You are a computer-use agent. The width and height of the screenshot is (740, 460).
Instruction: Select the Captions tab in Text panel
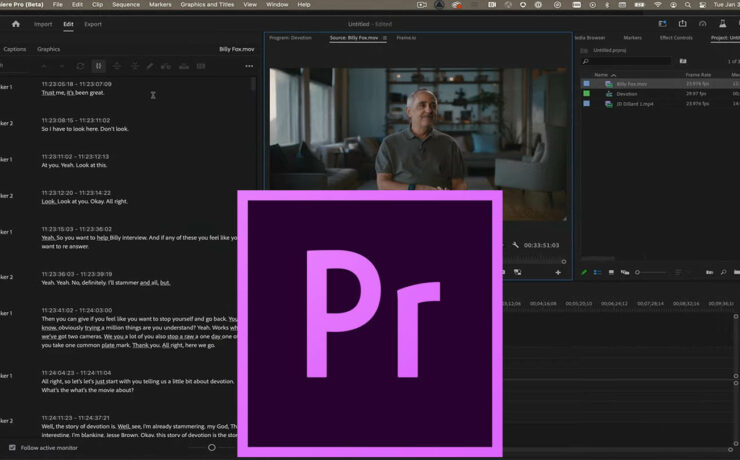[15, 49]
